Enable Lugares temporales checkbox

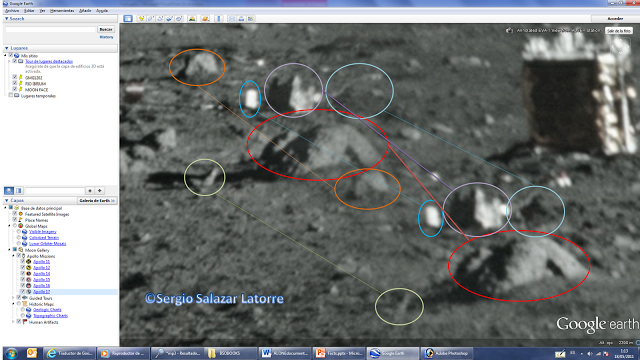click(11, 96)
